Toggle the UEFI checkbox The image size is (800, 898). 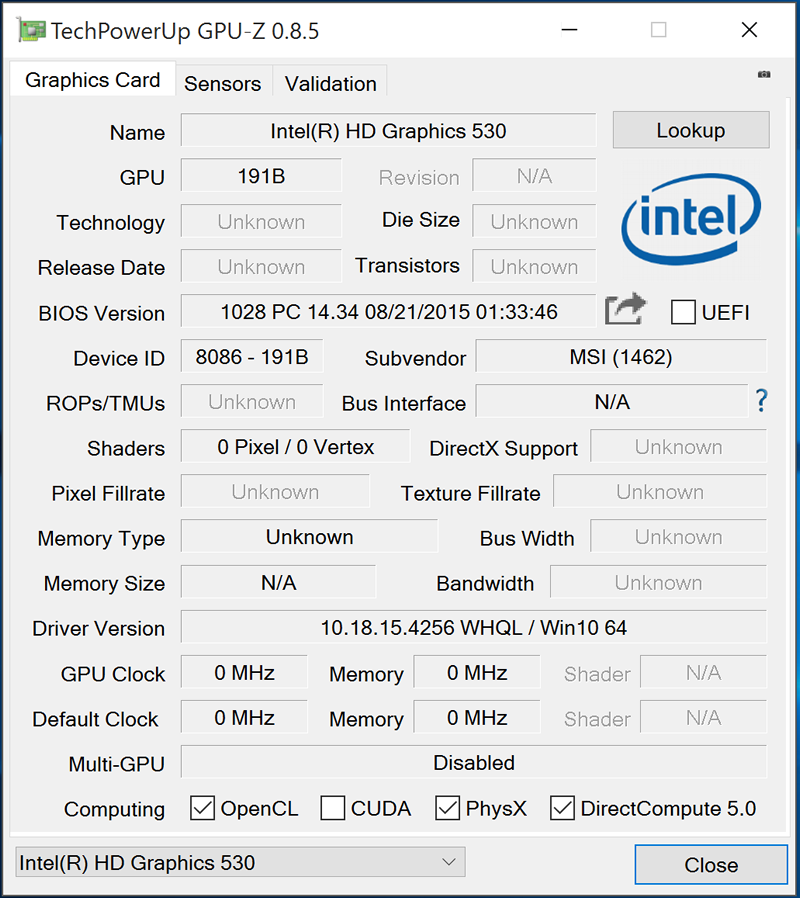tap(683, 313)
